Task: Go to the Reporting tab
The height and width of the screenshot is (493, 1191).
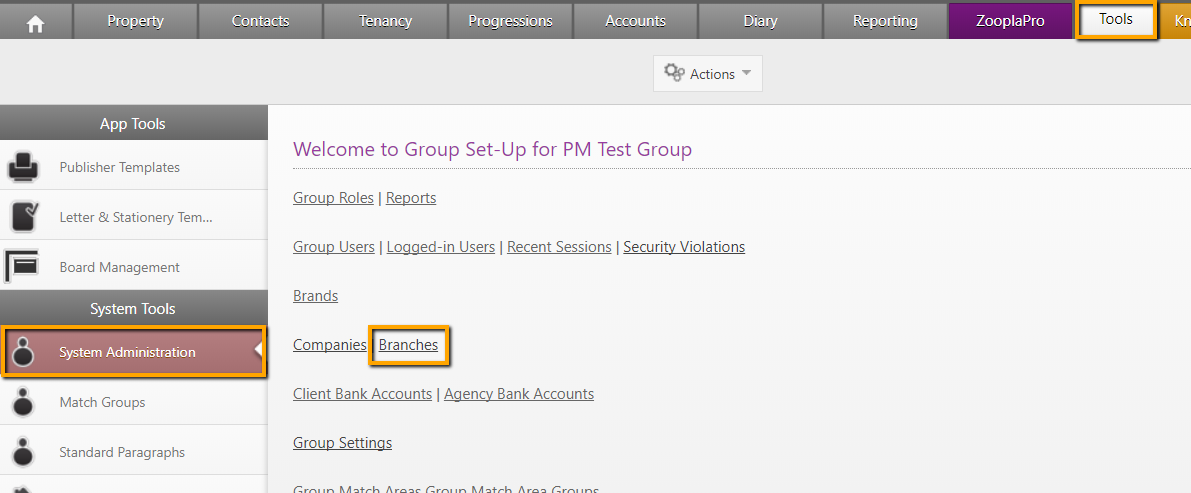Action: [x=885, y=21]
